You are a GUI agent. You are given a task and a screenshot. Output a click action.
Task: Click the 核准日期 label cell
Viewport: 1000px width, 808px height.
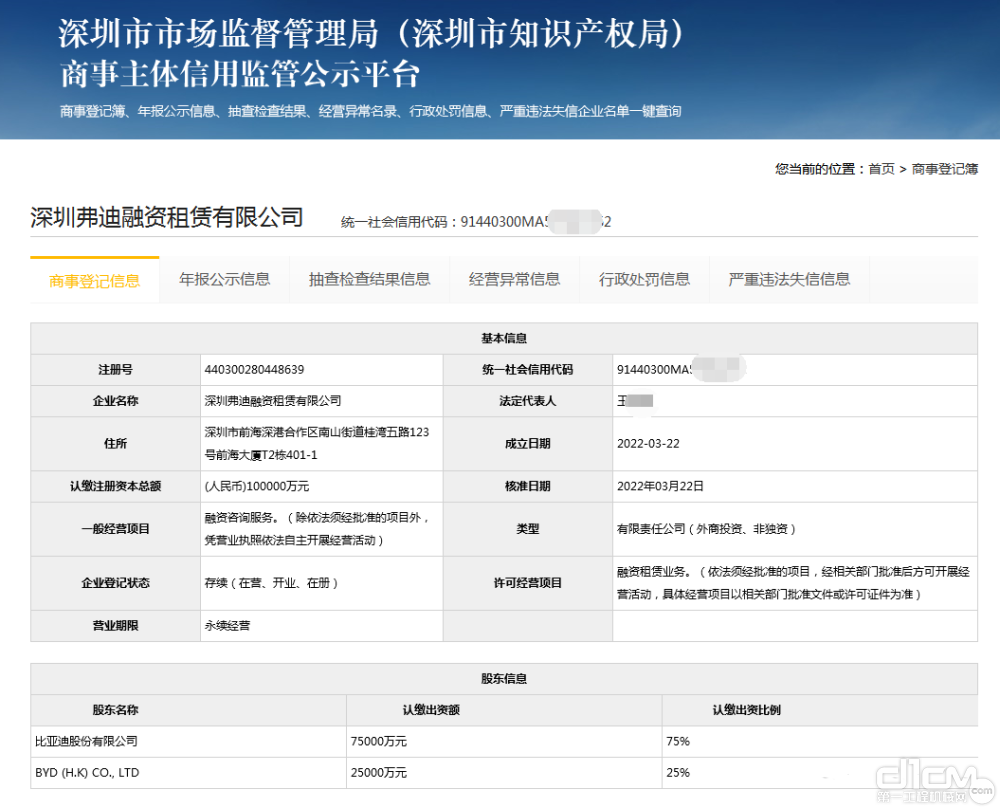pos(527,487)
